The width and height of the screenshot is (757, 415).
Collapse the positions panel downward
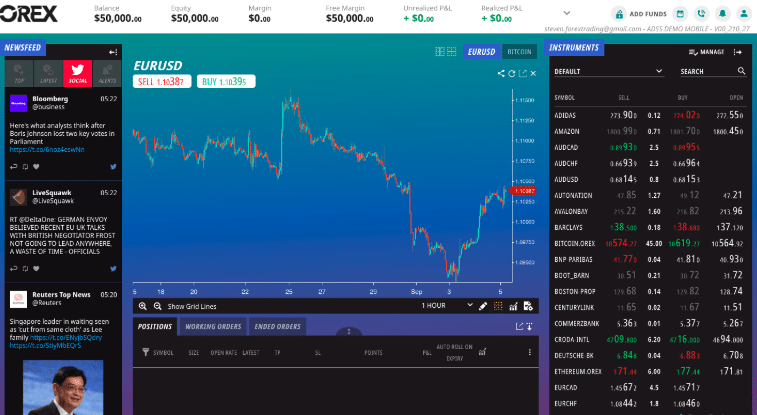530,327
